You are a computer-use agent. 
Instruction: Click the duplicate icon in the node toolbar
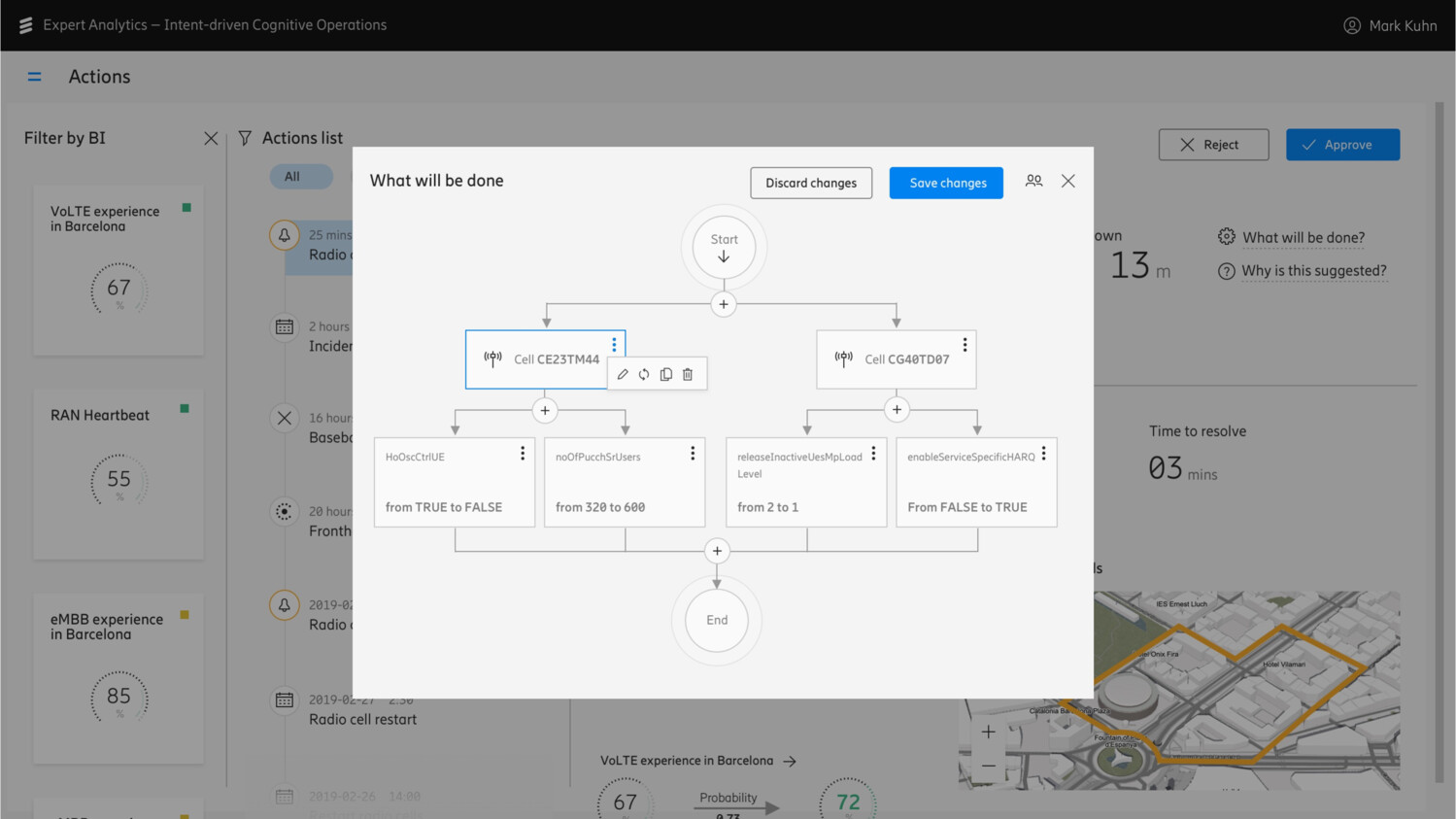click(665, 374)
